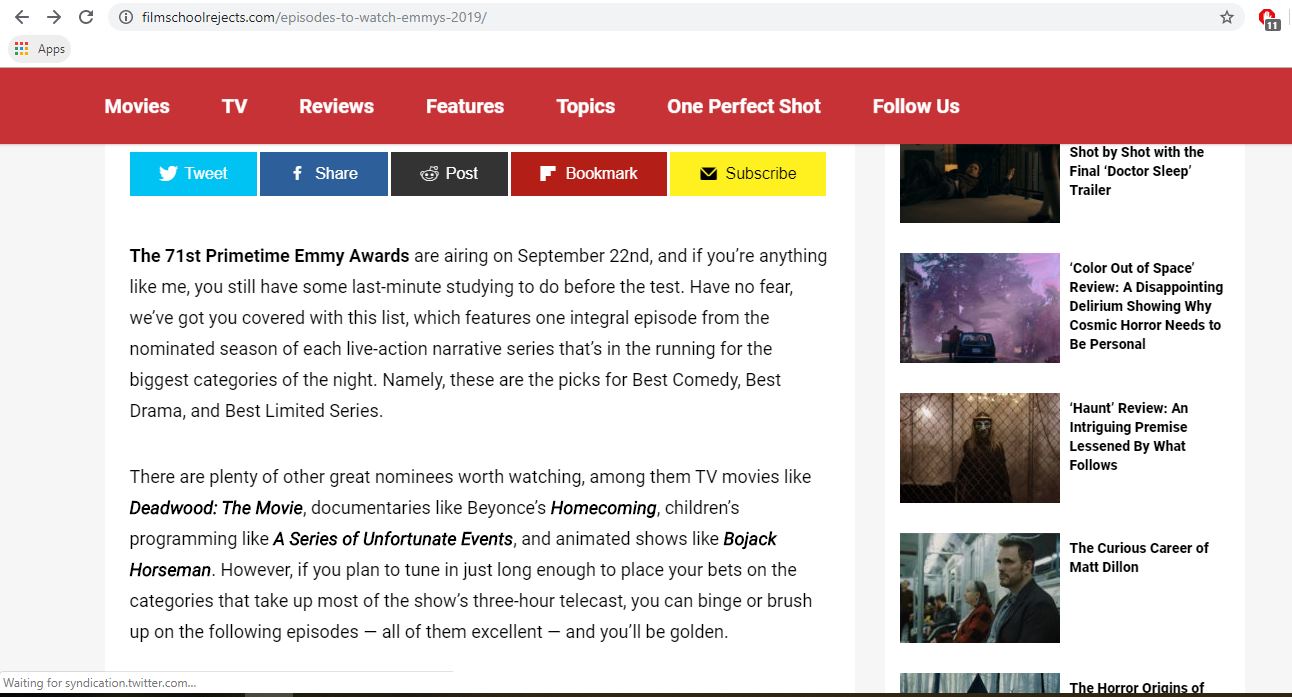Post article to Reddit
The width and height of the screenshot is (1292, 697).
point(449,173)
